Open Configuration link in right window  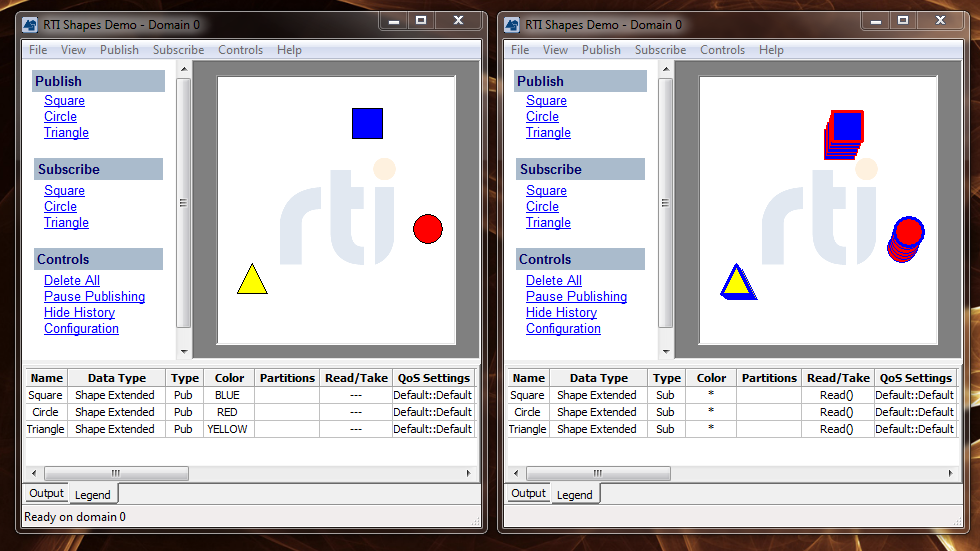[x=563, y=329]
